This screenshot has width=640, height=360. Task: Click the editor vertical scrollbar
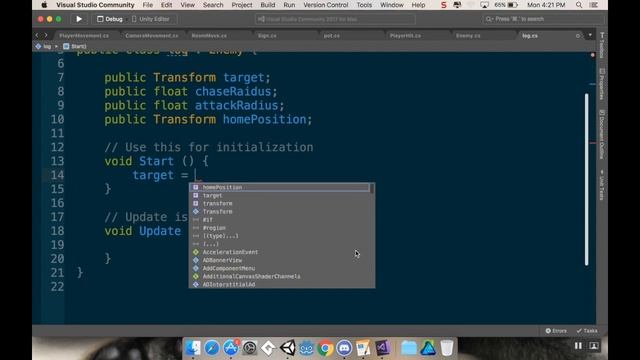[587, 180]
